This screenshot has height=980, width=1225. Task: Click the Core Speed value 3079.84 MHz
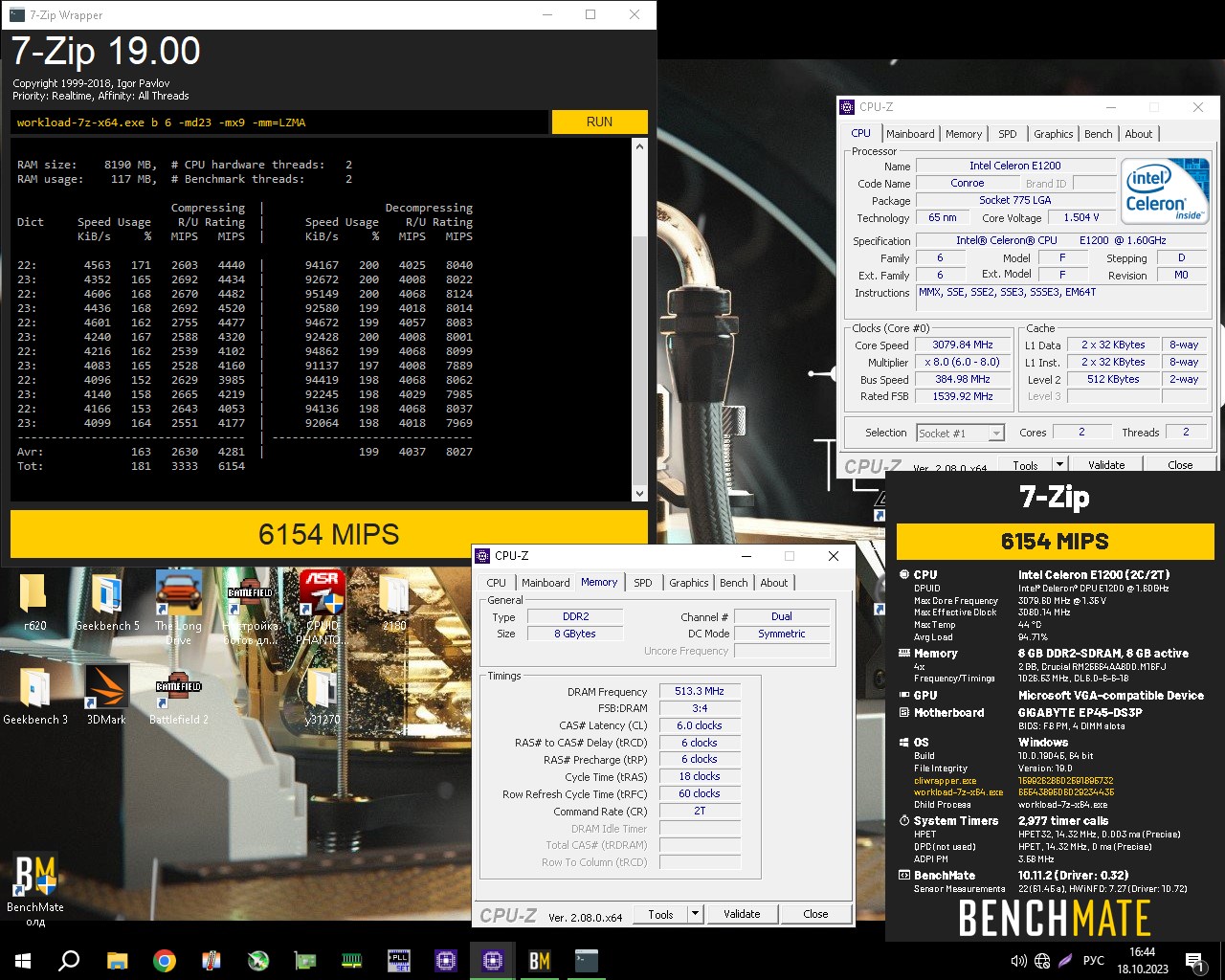(x=963, y=345)
